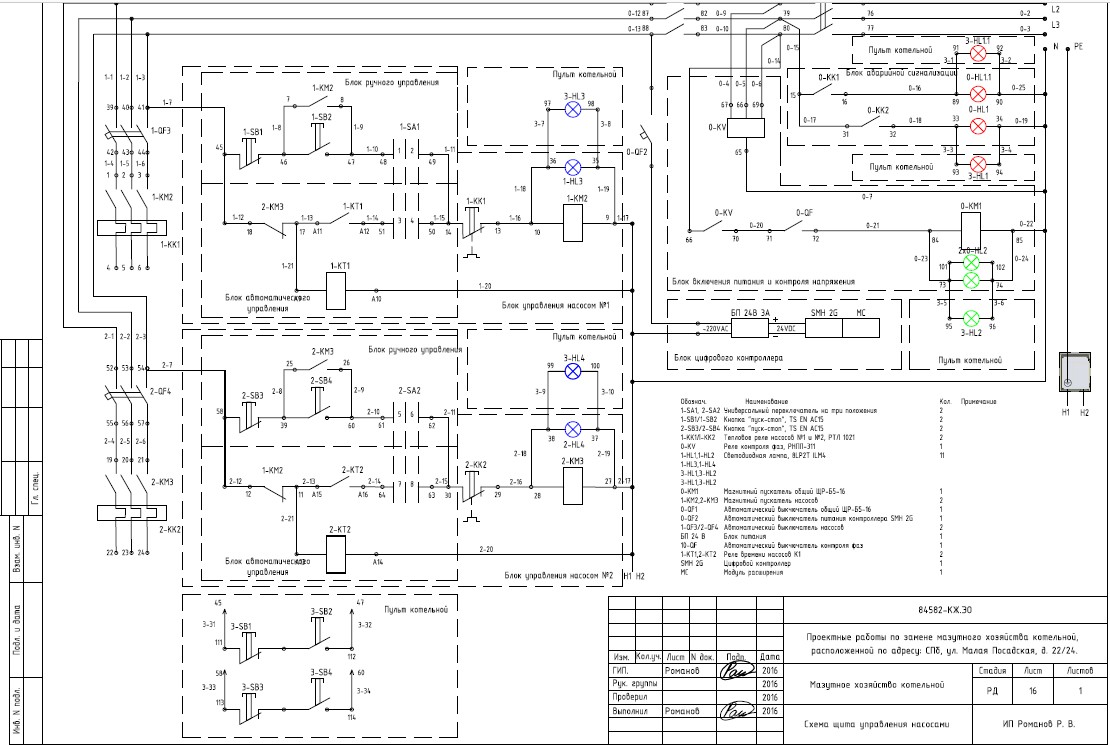Click '24VDC' output label on power supply
The image size is (1110, 745).
(x=785, y=329)
